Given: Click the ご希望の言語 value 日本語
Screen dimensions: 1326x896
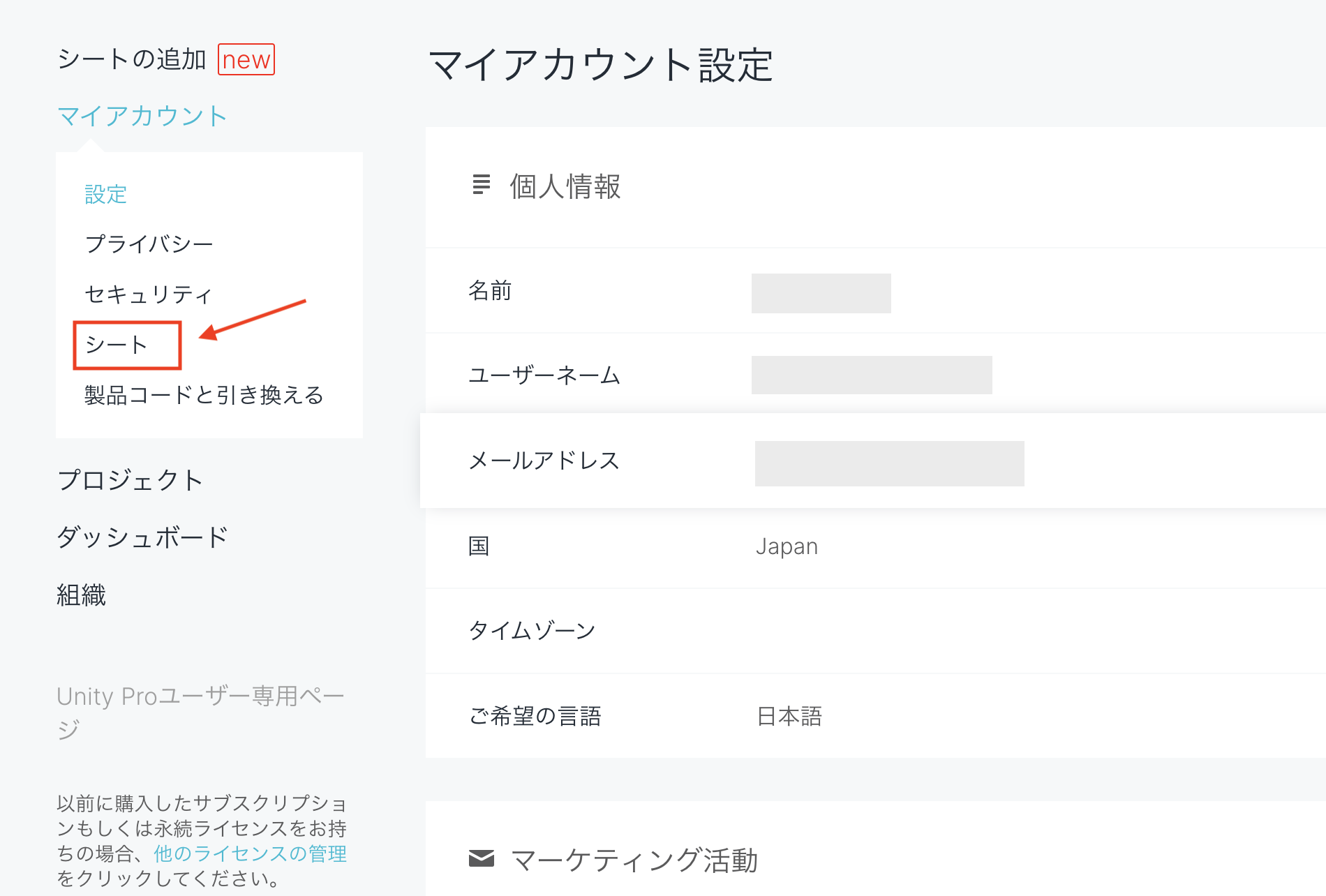Looking at the screenshot, I should 789,716.
